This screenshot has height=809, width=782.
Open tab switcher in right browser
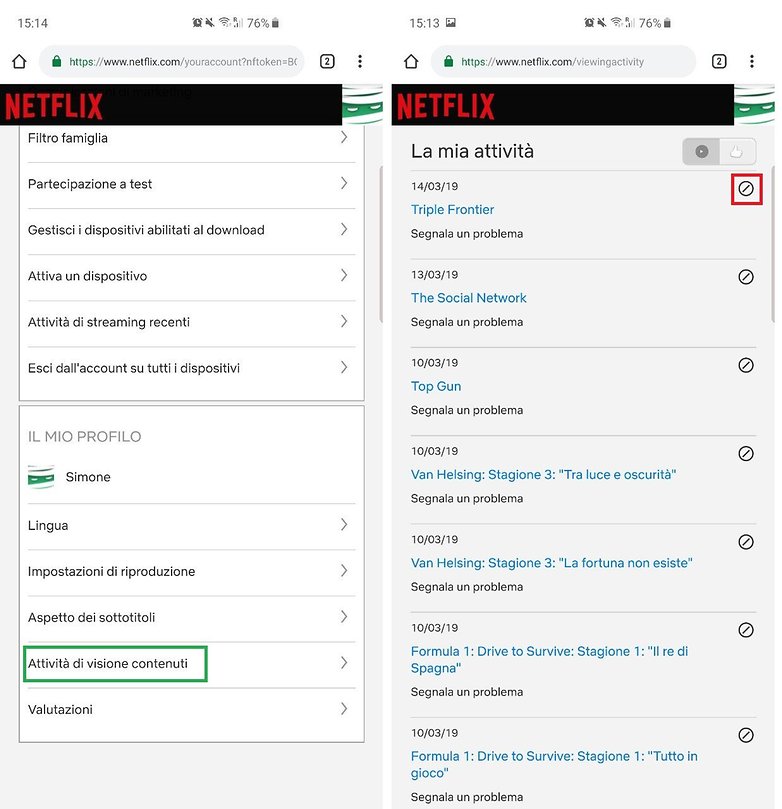click(x=719, y=61)
